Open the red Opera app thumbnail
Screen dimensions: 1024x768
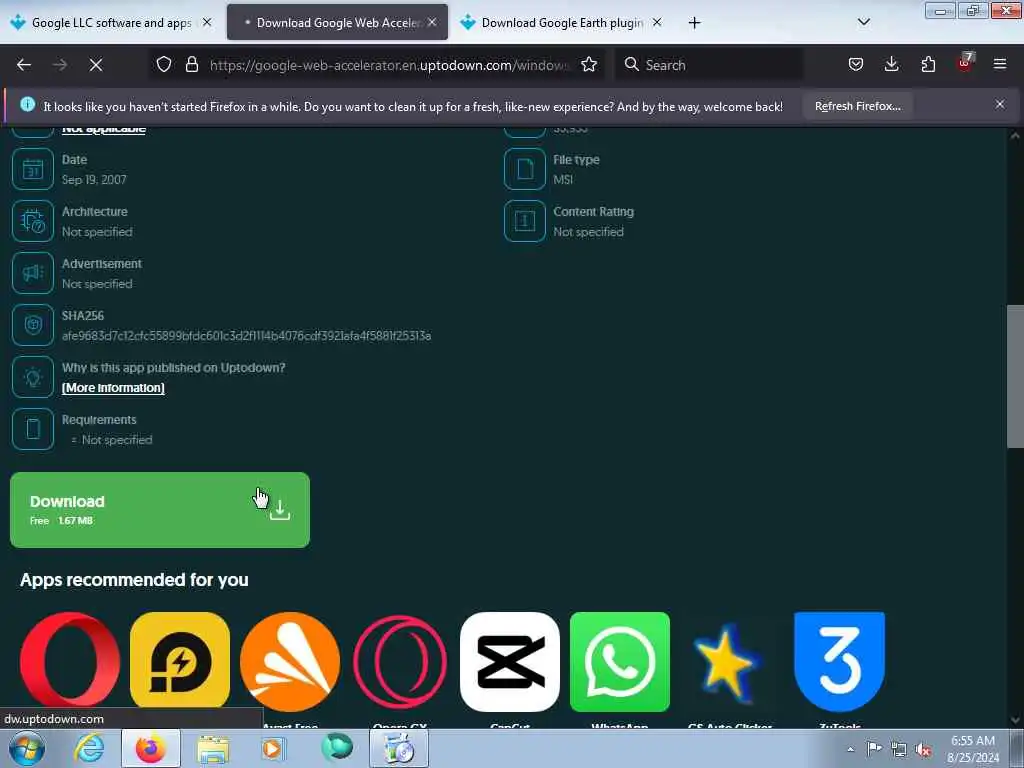70,662
